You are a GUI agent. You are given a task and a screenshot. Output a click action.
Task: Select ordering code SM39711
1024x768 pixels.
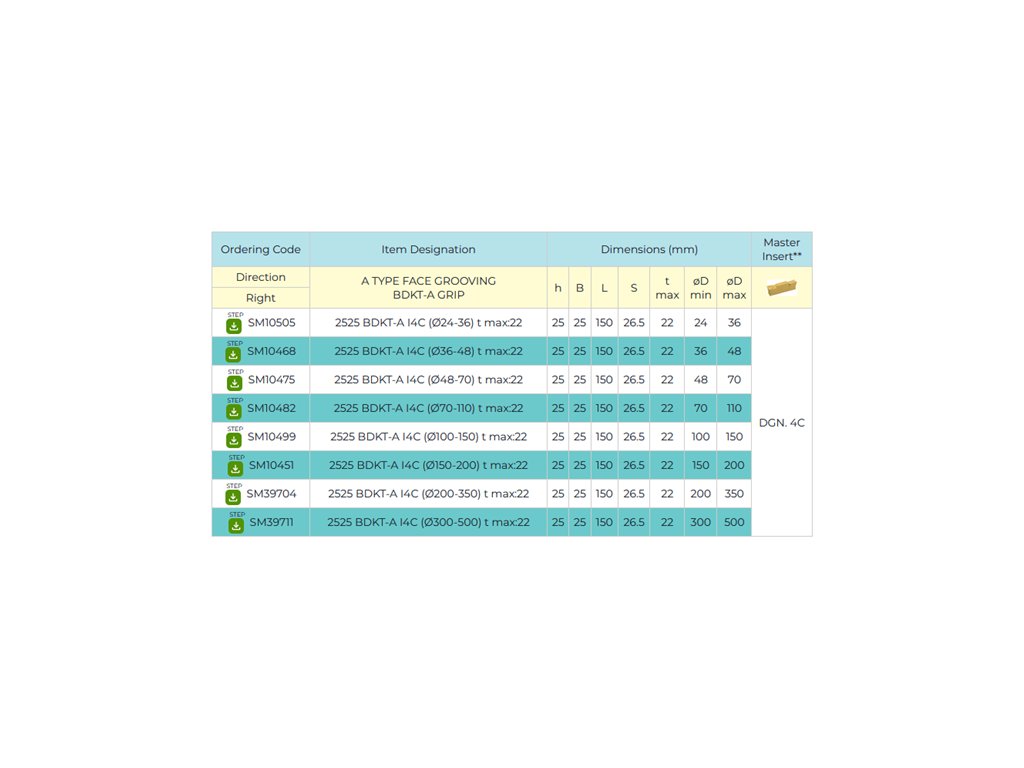click(x=272, y=522)
